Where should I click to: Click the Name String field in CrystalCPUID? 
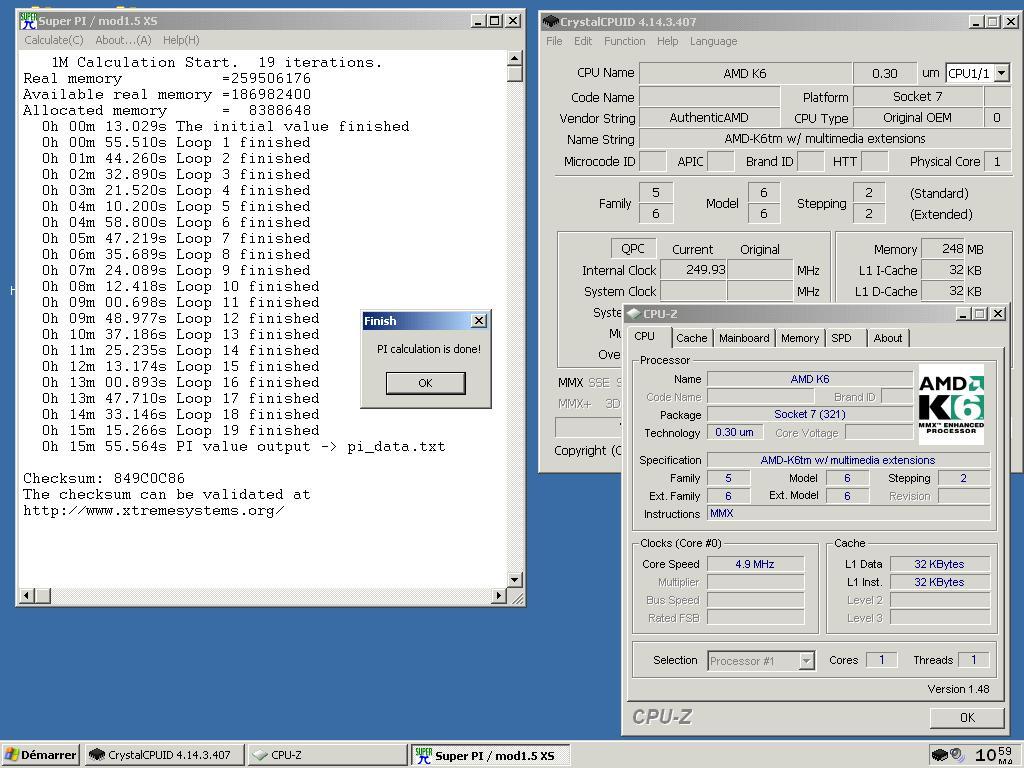(x=825, y=138)
